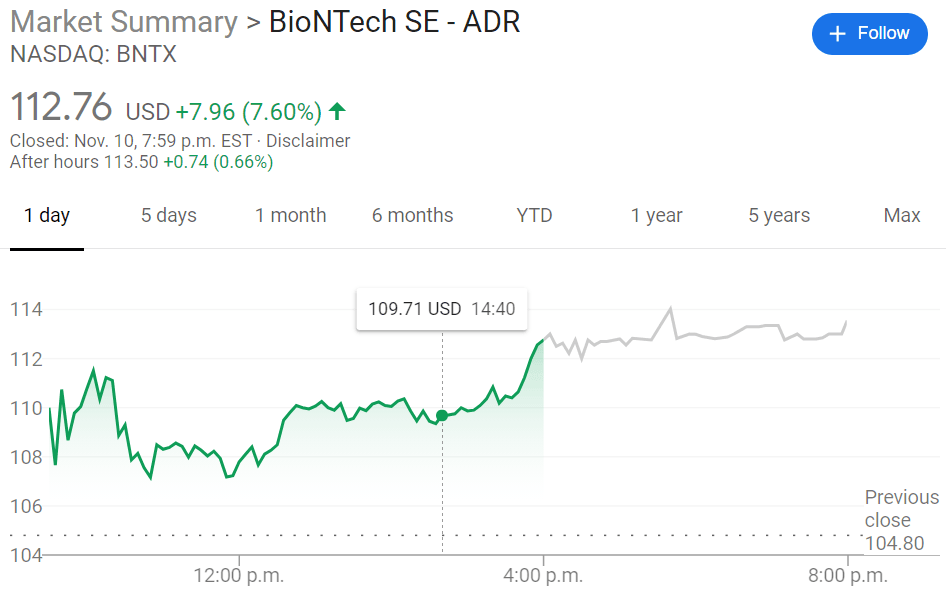Click the BioNTech SE - ADR title
Screen dimensions: 946x601
pyautogui.click(x=394, y=21)
